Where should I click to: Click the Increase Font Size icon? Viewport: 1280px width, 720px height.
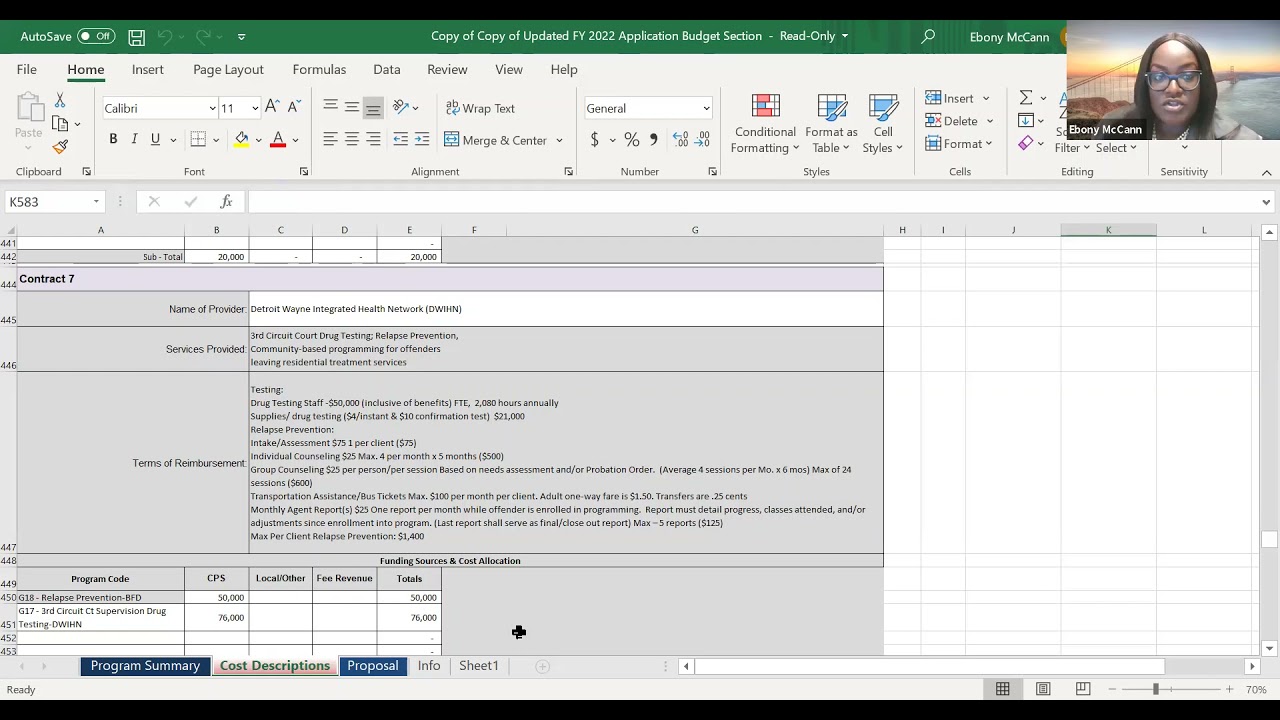[272, 107]
